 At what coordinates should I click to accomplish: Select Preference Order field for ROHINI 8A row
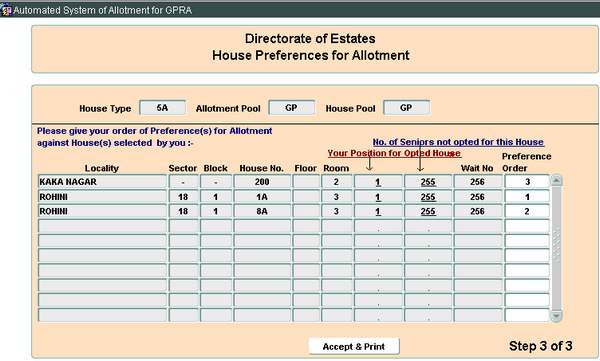click(x=527, y=211)
